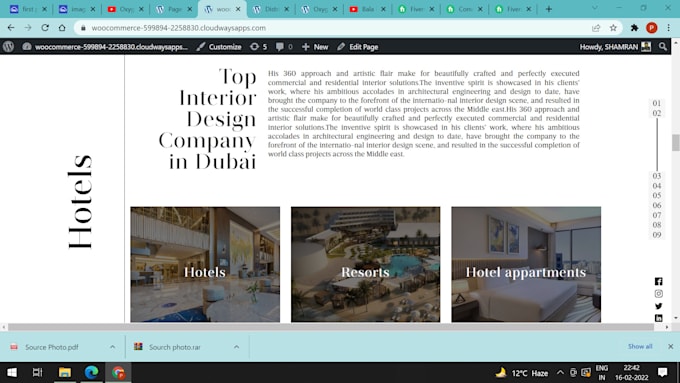Reload the current page

coord(45,28)
